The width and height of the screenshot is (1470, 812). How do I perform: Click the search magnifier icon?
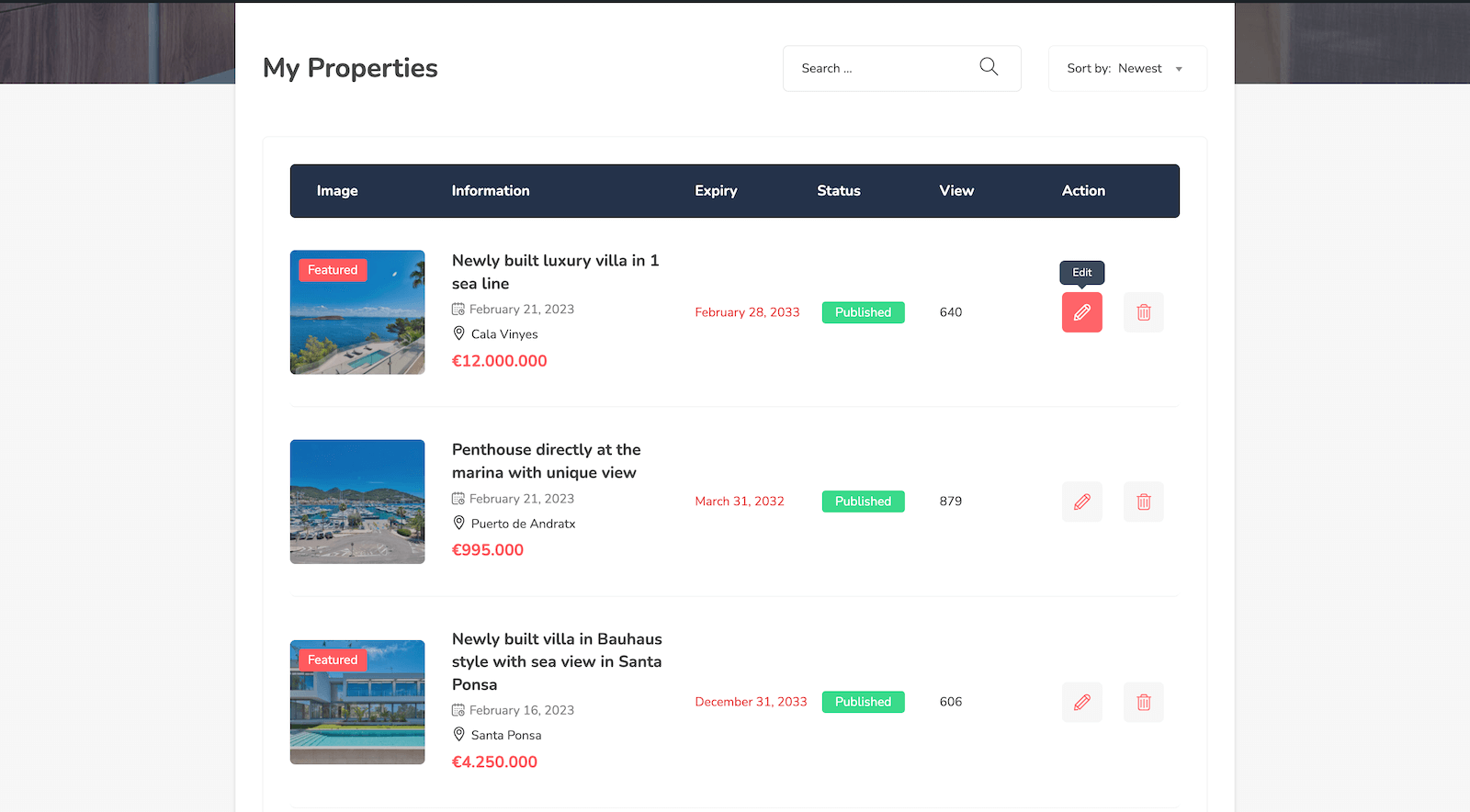989,67
